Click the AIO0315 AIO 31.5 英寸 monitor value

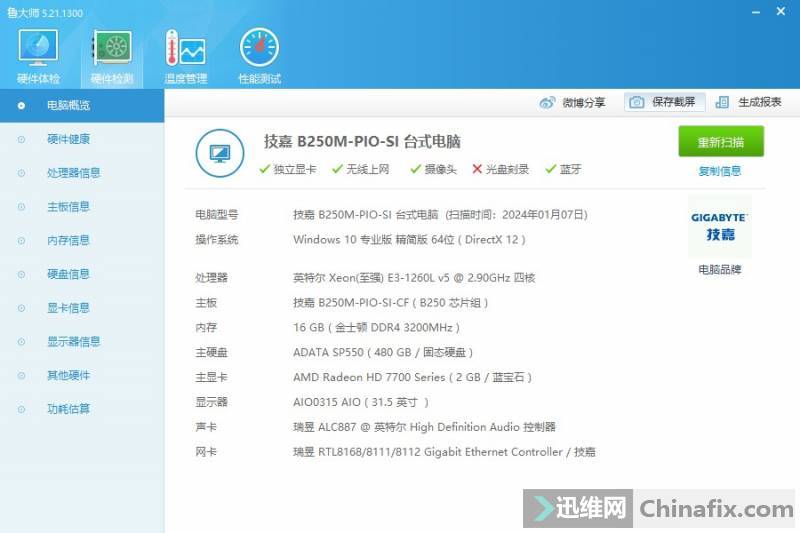(x=361, y=402)
